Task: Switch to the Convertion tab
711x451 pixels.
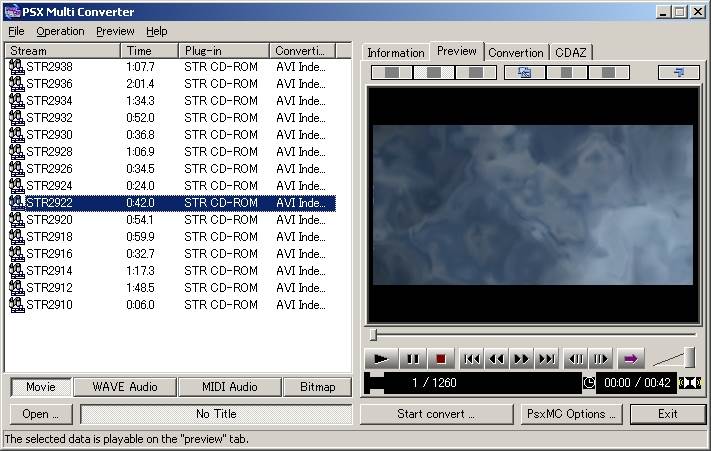Action: tap(516, 53)
